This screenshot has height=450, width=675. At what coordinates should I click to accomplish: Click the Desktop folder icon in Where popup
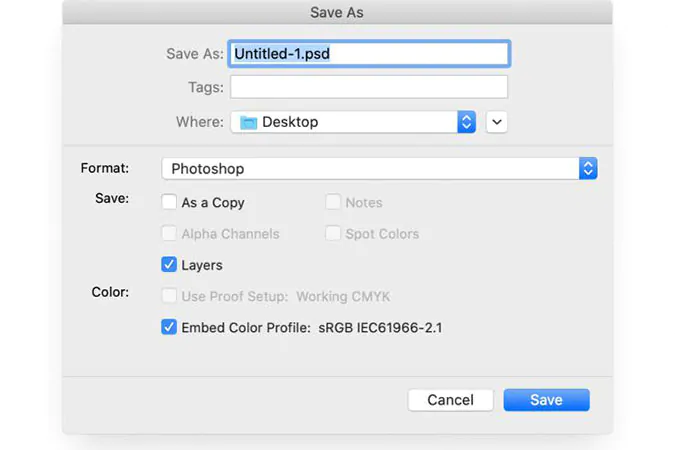point(248,122)
